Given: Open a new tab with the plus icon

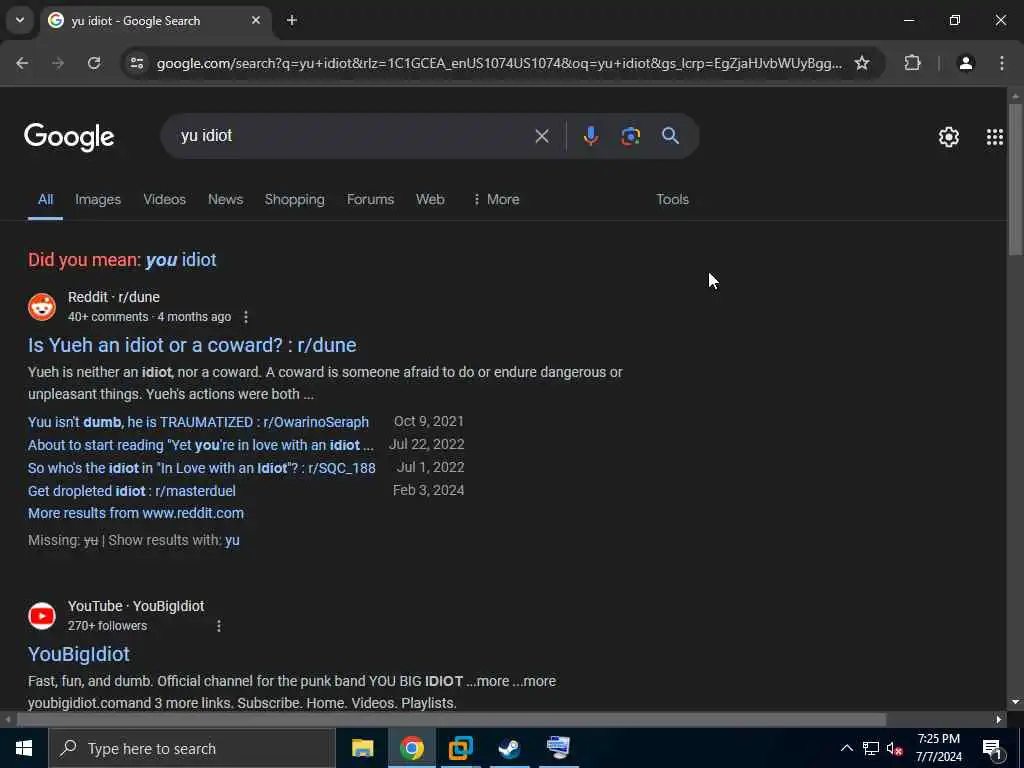Looking at the screenshot, I should point(292,20).
